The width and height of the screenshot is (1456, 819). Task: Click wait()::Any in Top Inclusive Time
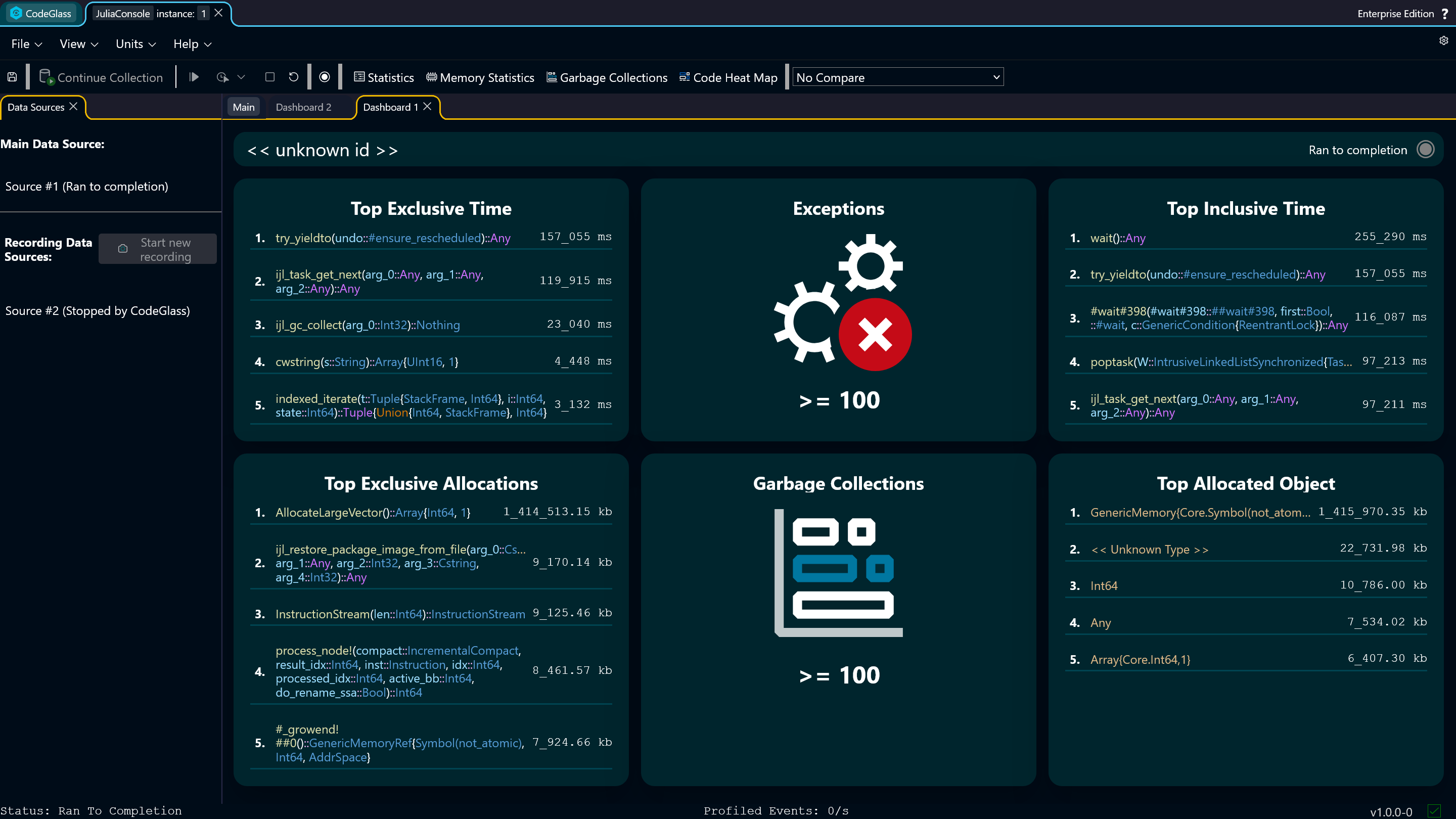[x=1246, y=238]
